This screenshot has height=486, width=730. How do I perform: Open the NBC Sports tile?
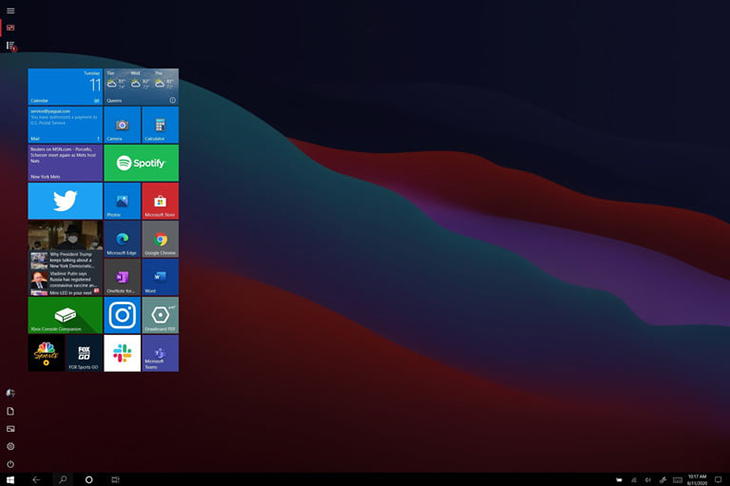pos(46,353)
